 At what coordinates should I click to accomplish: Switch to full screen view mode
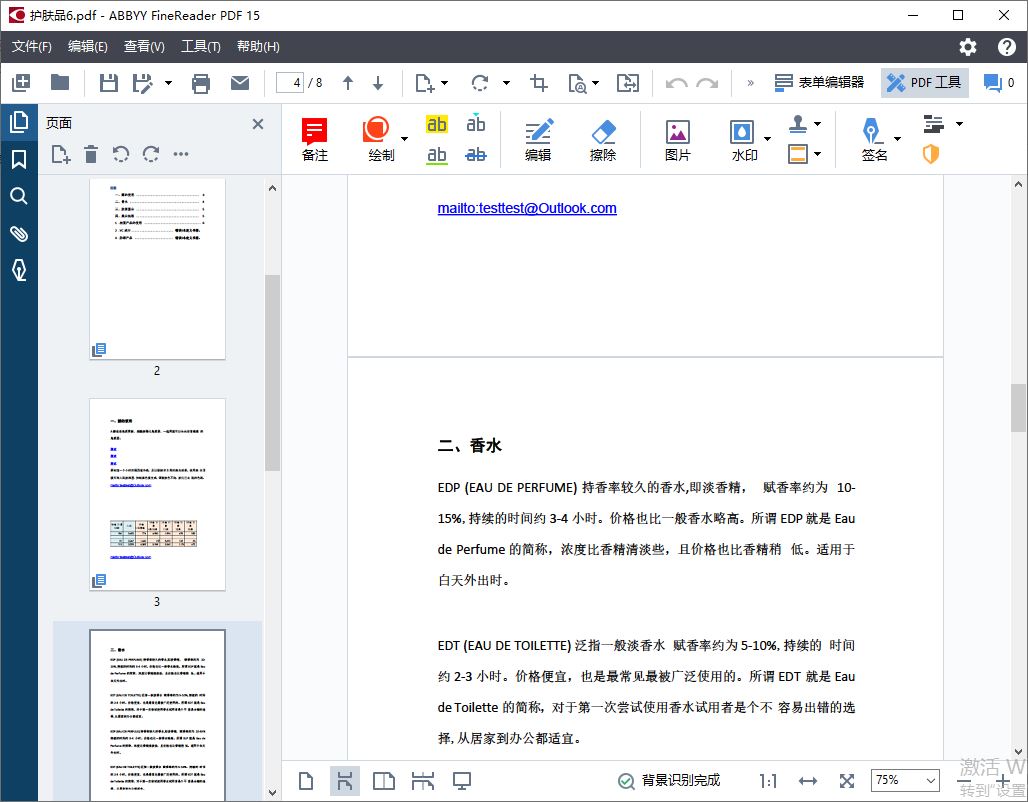click(x=462, y=781)
